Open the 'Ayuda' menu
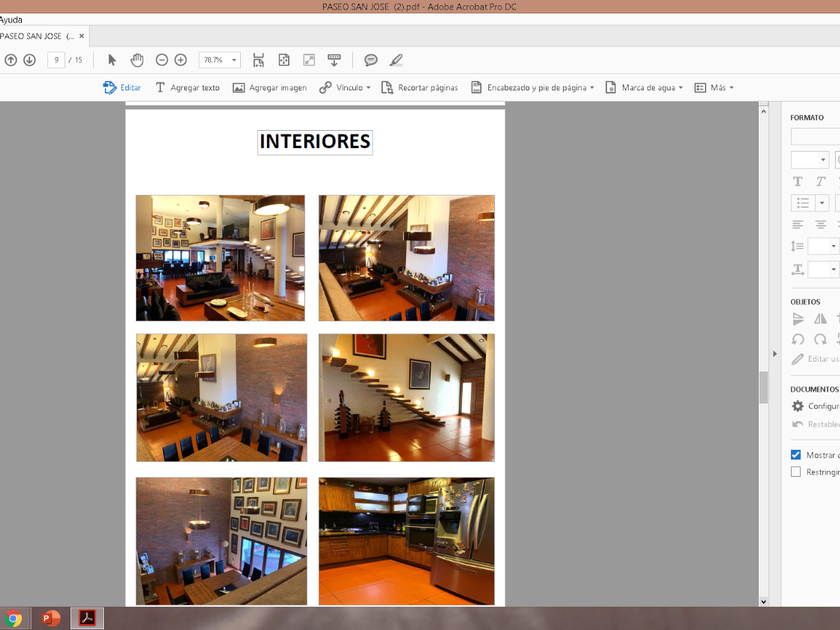 [x=11, y=19]
